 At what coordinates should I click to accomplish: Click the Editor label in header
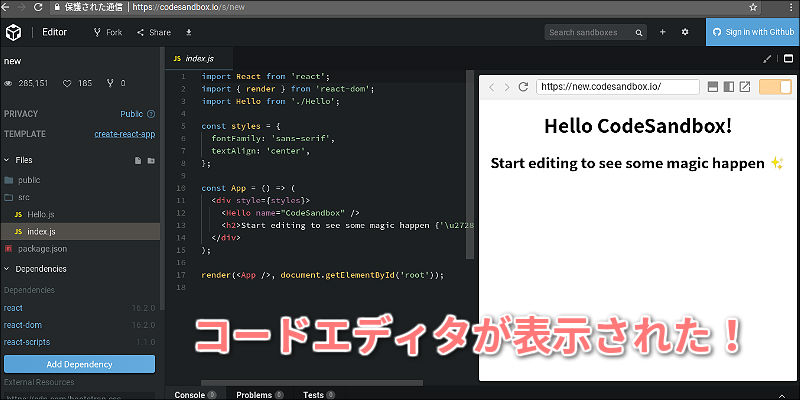pos(55,32)
